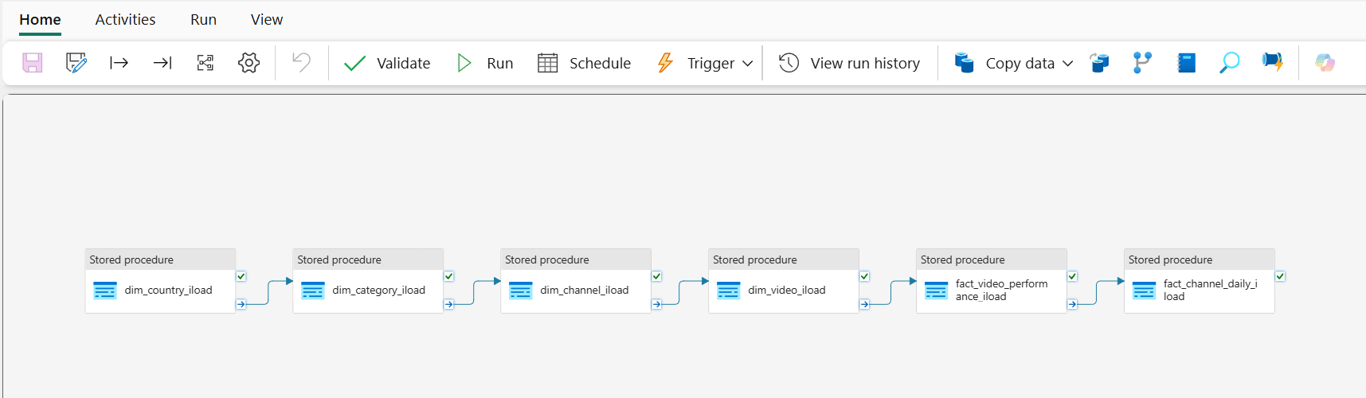Open the View tab

coord(266,19)
